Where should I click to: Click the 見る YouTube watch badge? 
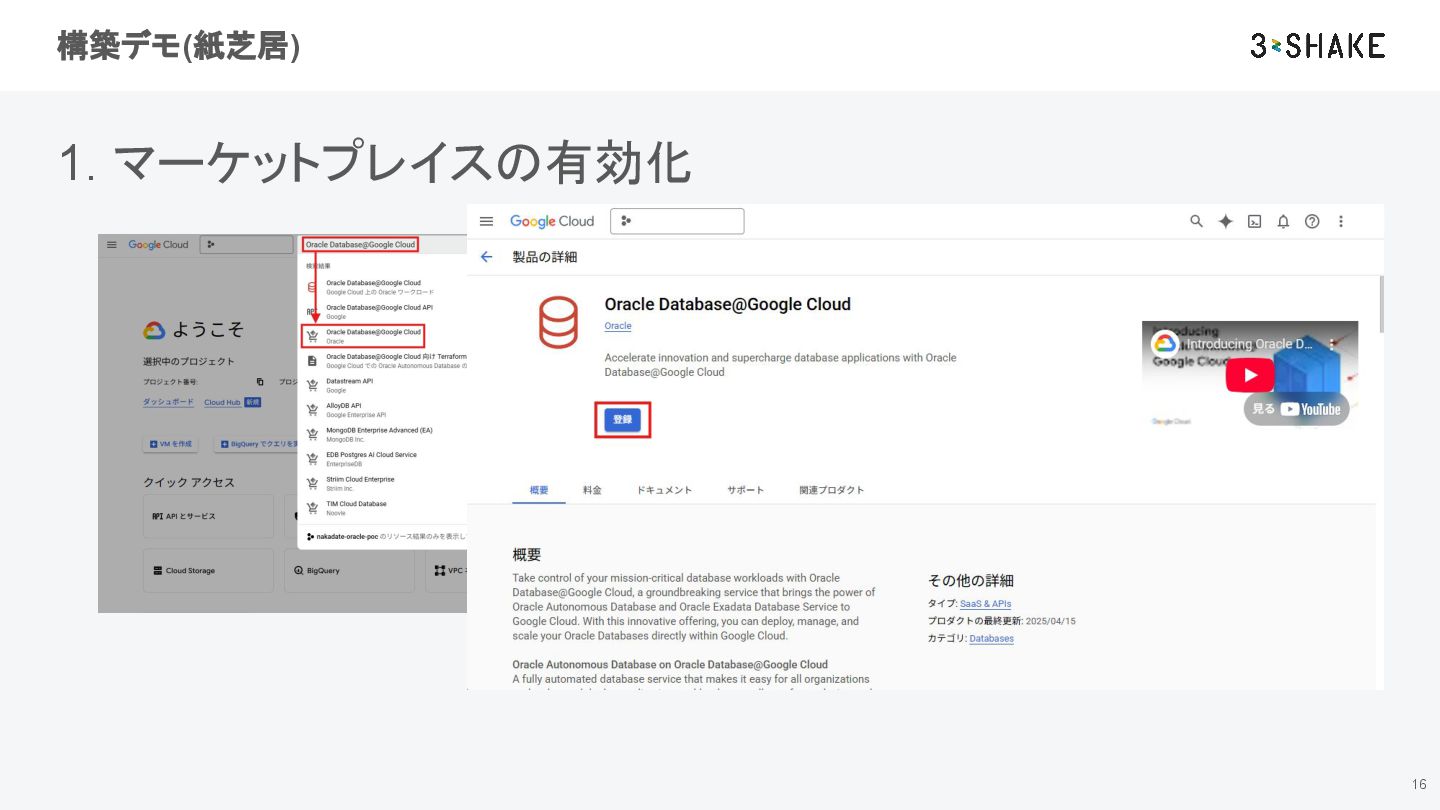[x=1296, y=409]
